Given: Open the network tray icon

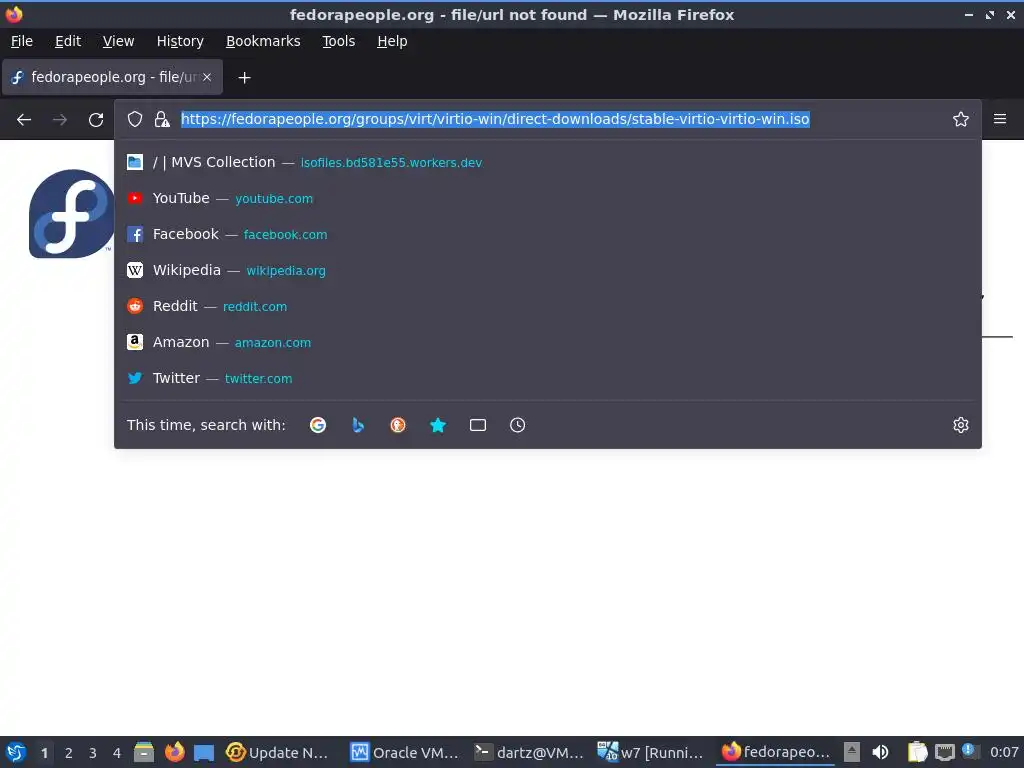Looking at the screenshot, I should (944, 753).
